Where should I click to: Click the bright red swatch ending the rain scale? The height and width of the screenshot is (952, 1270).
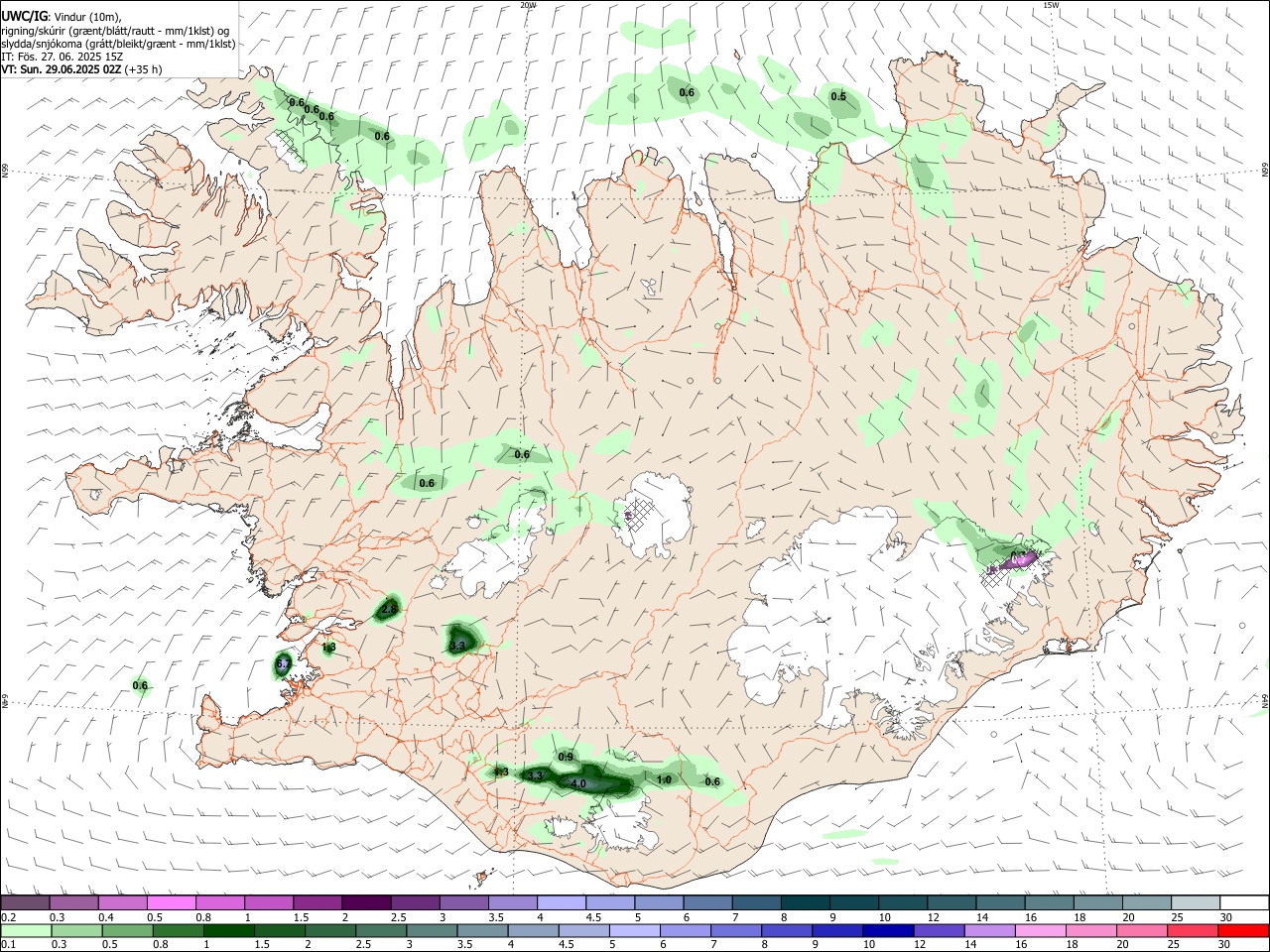pos(1243,930)
